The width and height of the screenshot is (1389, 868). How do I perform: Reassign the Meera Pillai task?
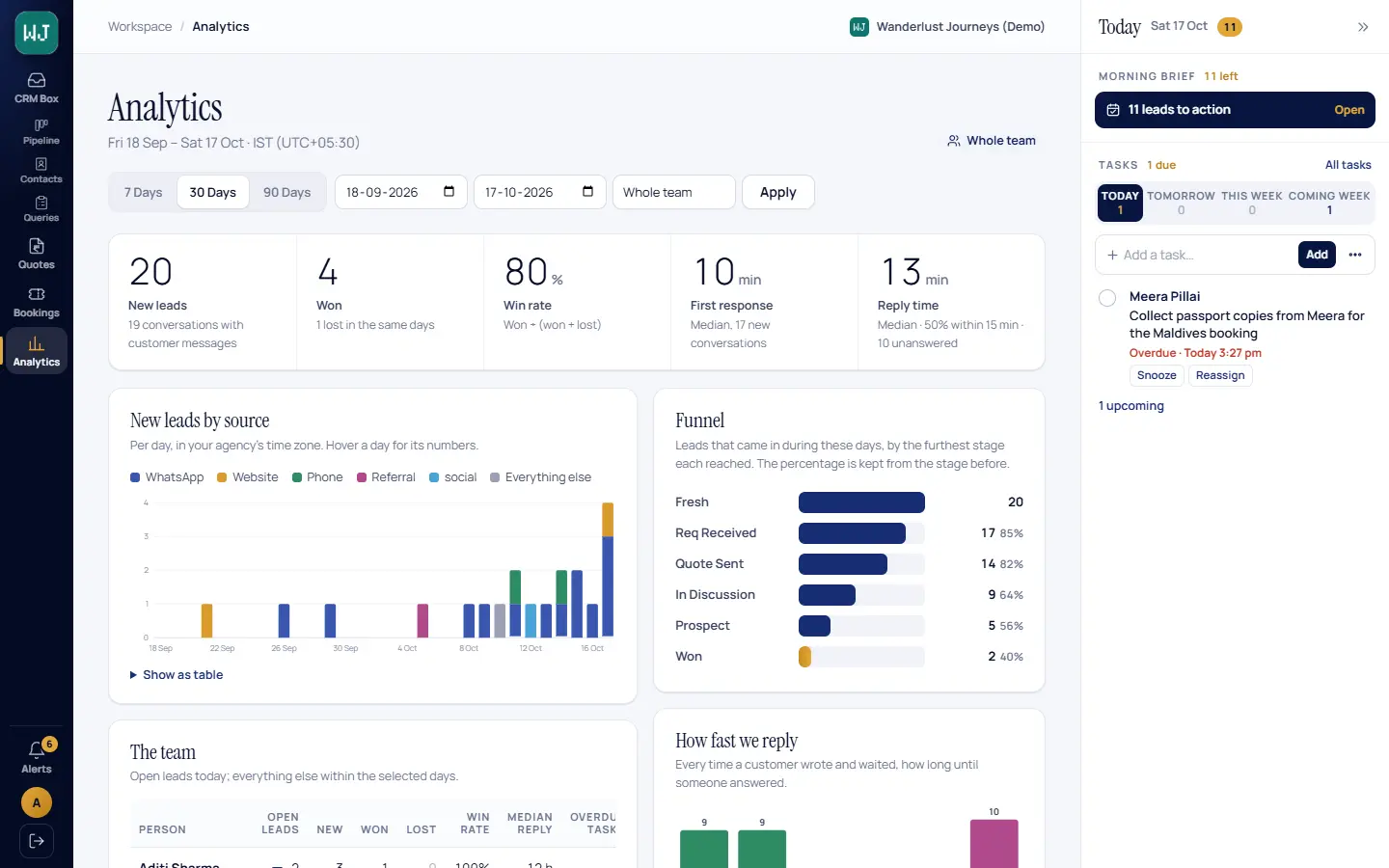click(x=1220, y=376)
